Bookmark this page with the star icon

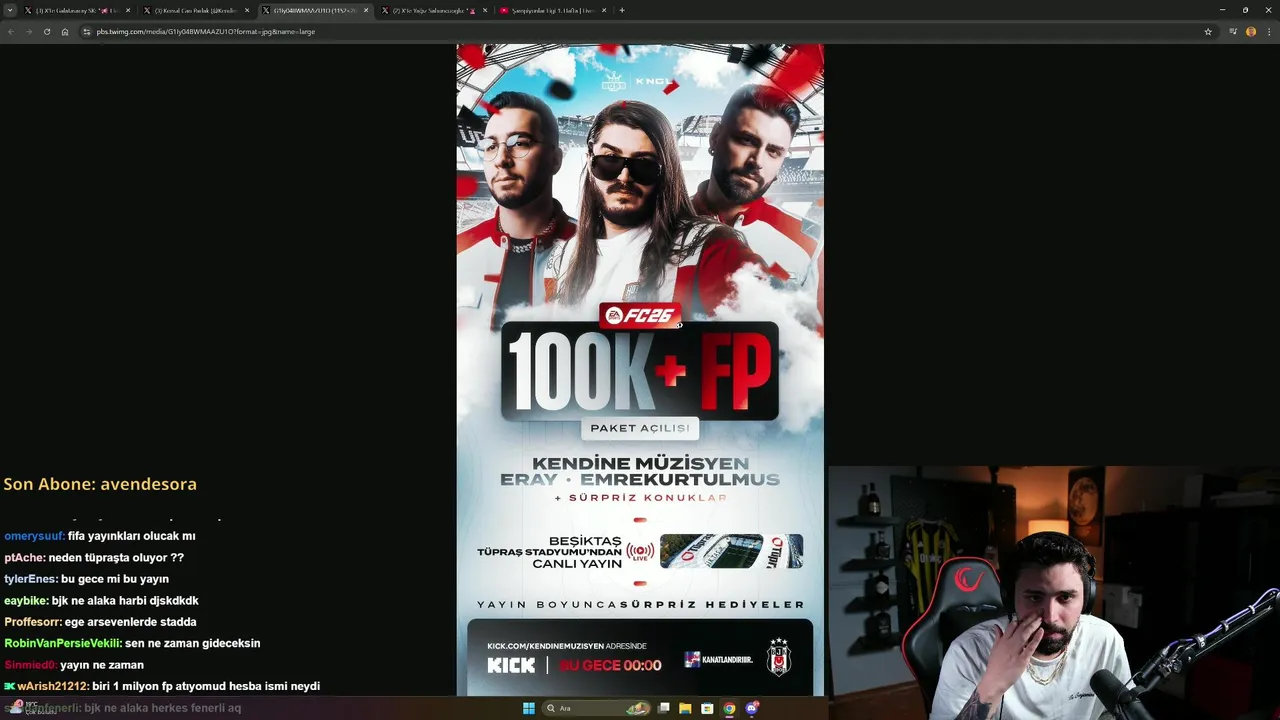click(1208, 32)
